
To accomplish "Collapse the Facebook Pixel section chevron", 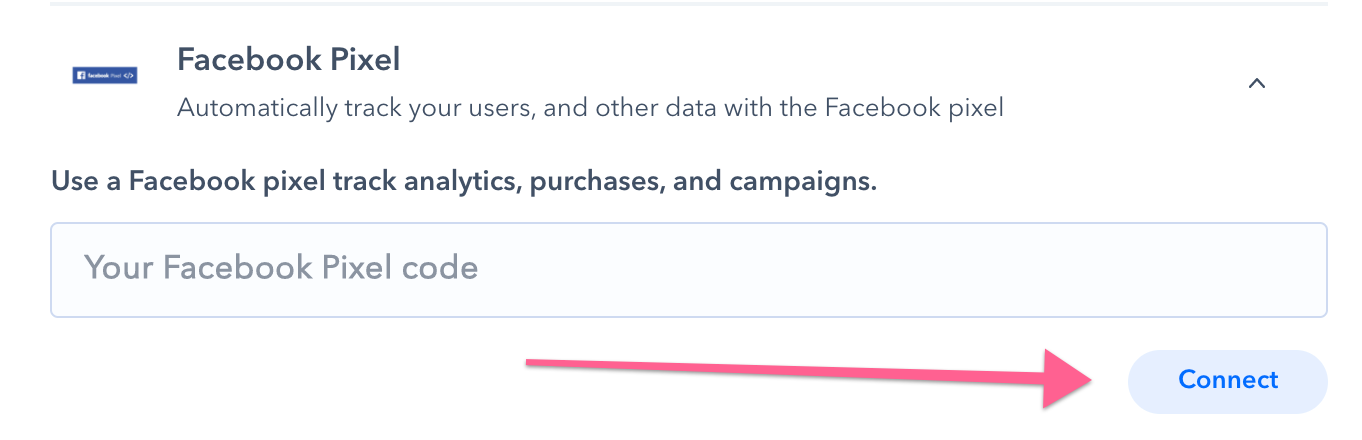I will click(1257, 84).
